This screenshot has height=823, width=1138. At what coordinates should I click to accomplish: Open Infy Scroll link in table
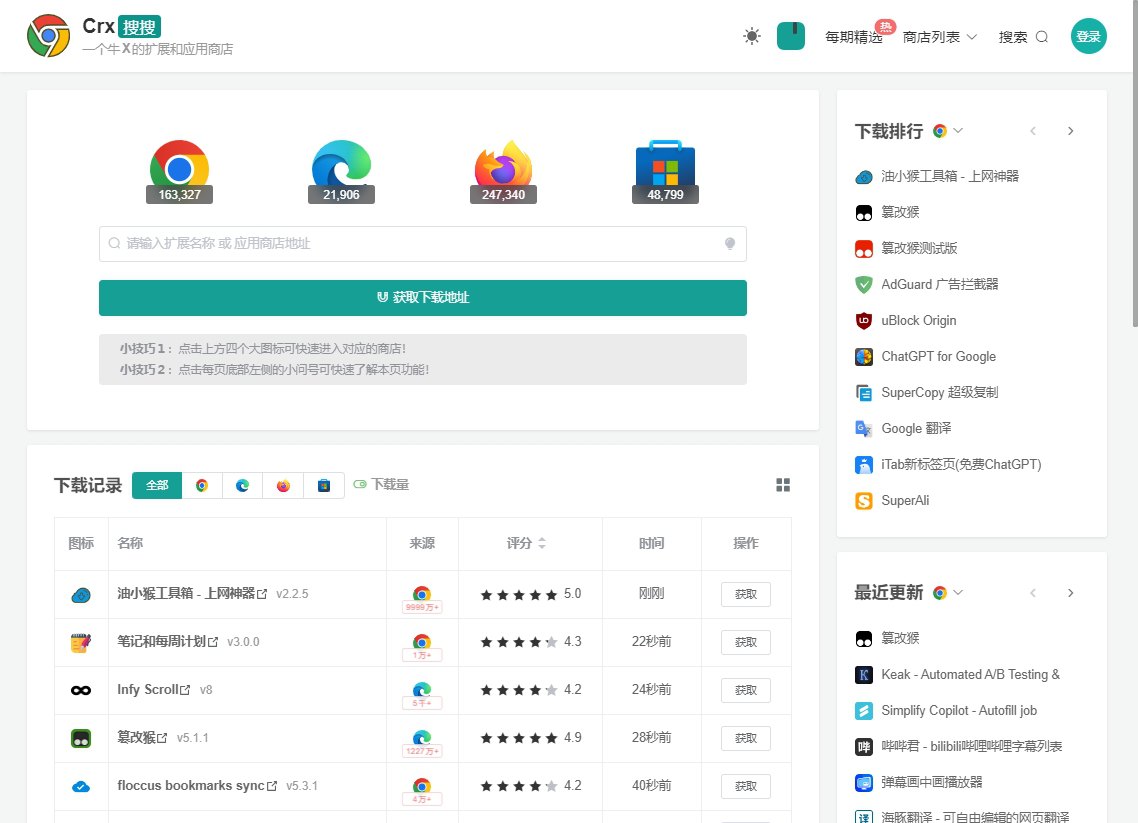[153, 689]
